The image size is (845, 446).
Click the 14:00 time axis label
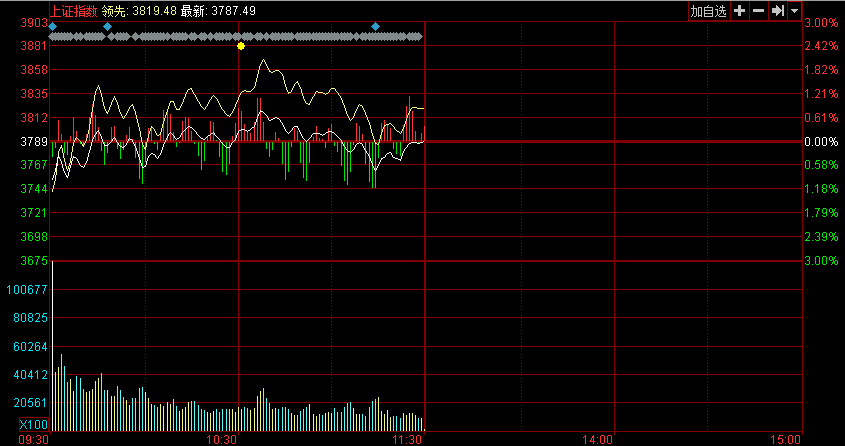598,439
